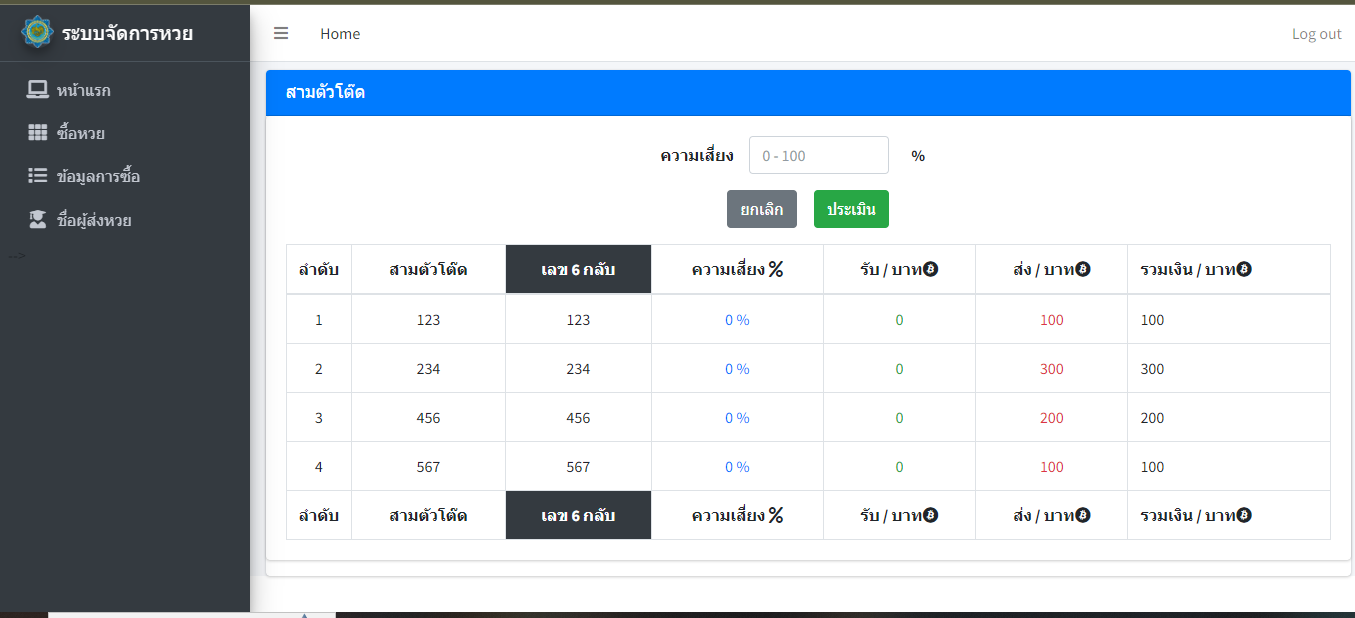Focus the ความเสี่ยง 0 - 100 input field
Screen dimensions: 1355x618
(x=818, y=155)
